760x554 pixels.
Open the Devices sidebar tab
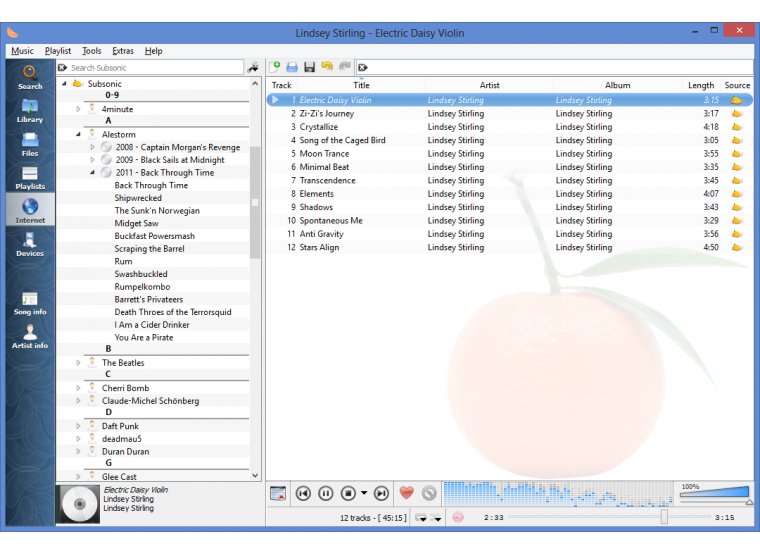(x=30, y=244)
